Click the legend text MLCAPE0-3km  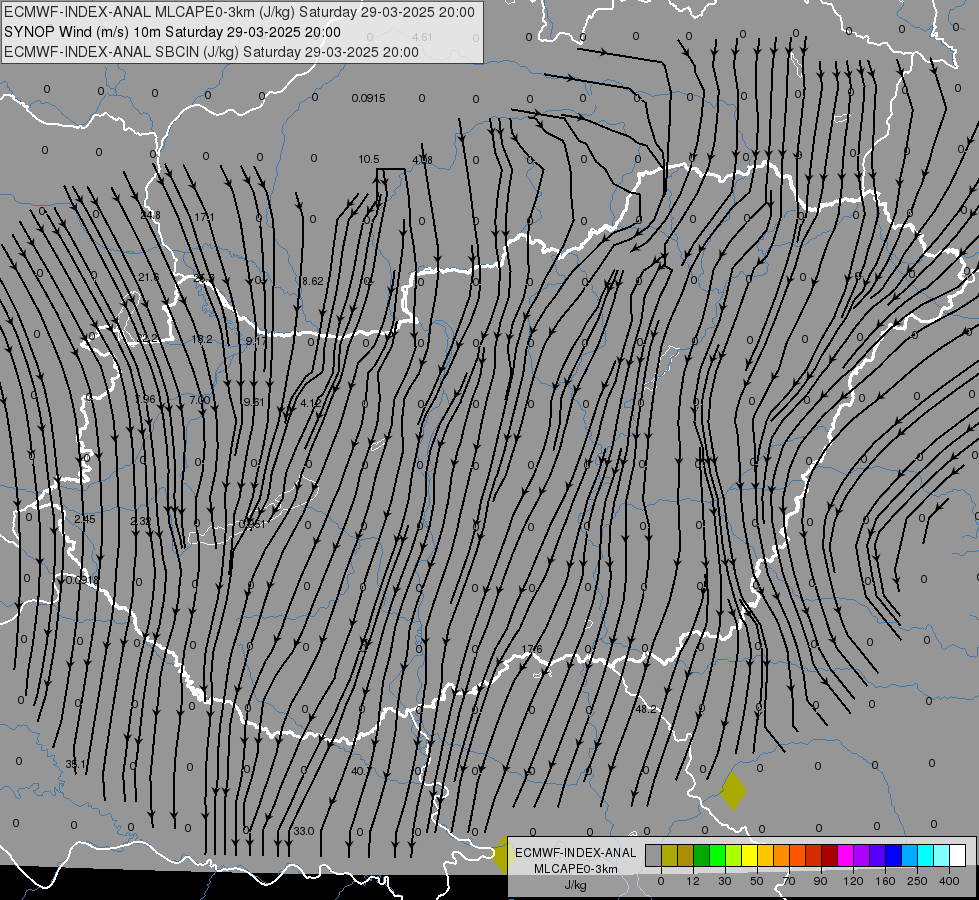[x=575, y=869]
